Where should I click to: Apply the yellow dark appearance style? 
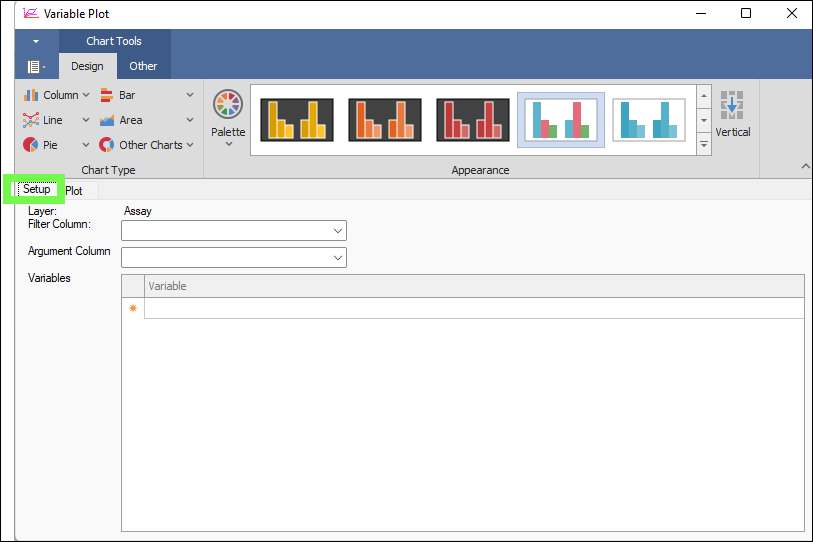297,120
